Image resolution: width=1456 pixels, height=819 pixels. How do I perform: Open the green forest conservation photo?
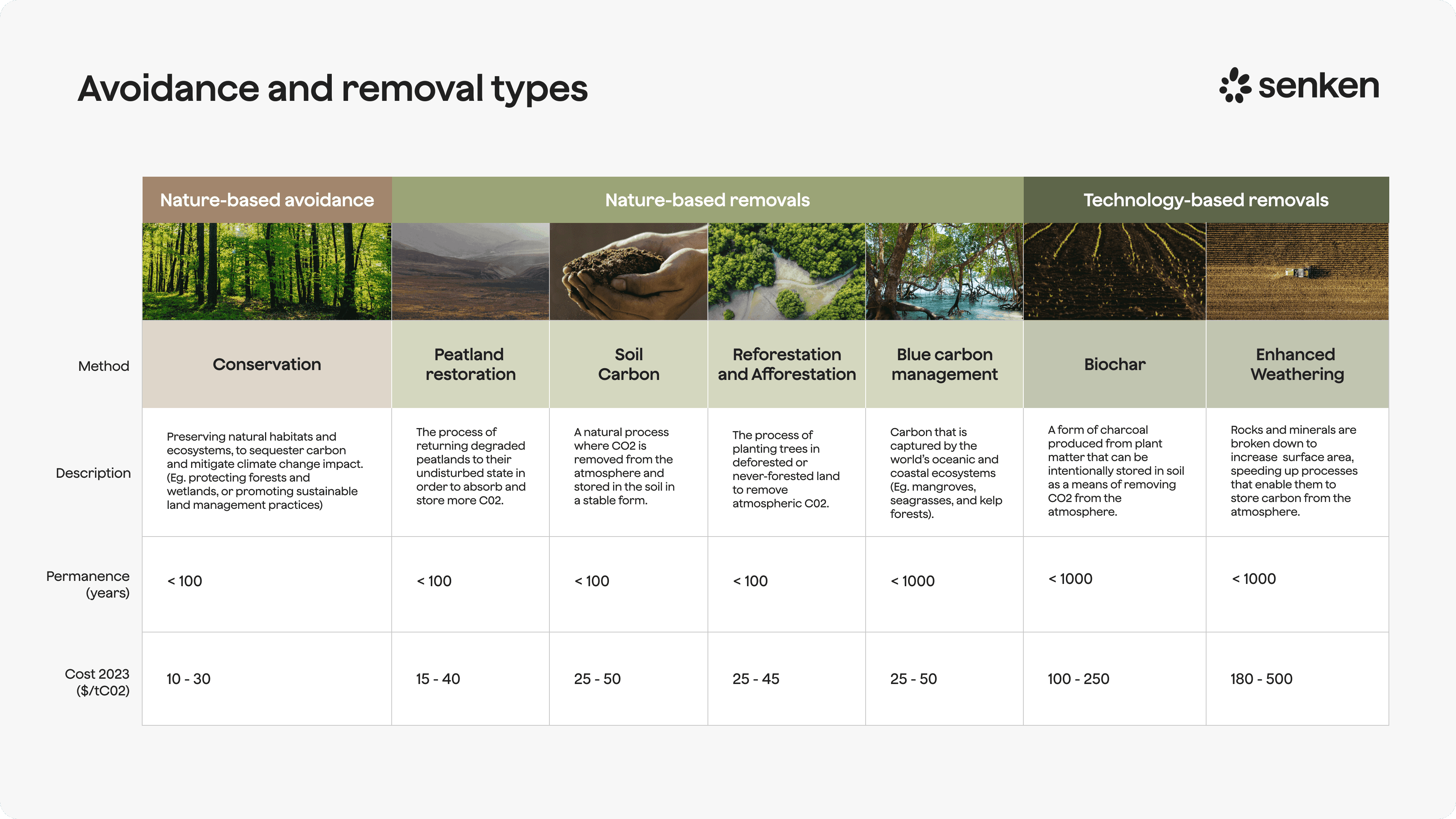267,271
